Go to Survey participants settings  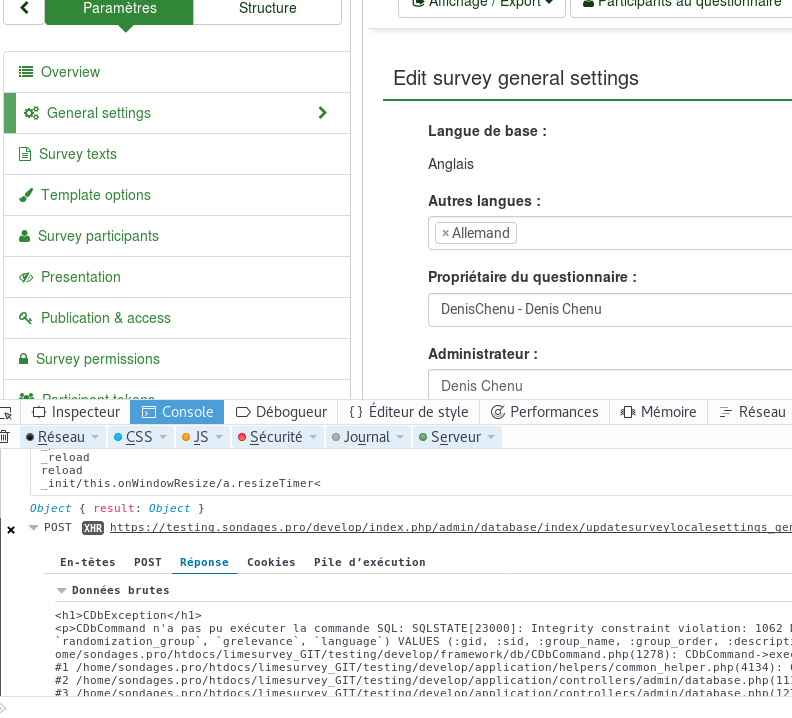pos(98,236)
